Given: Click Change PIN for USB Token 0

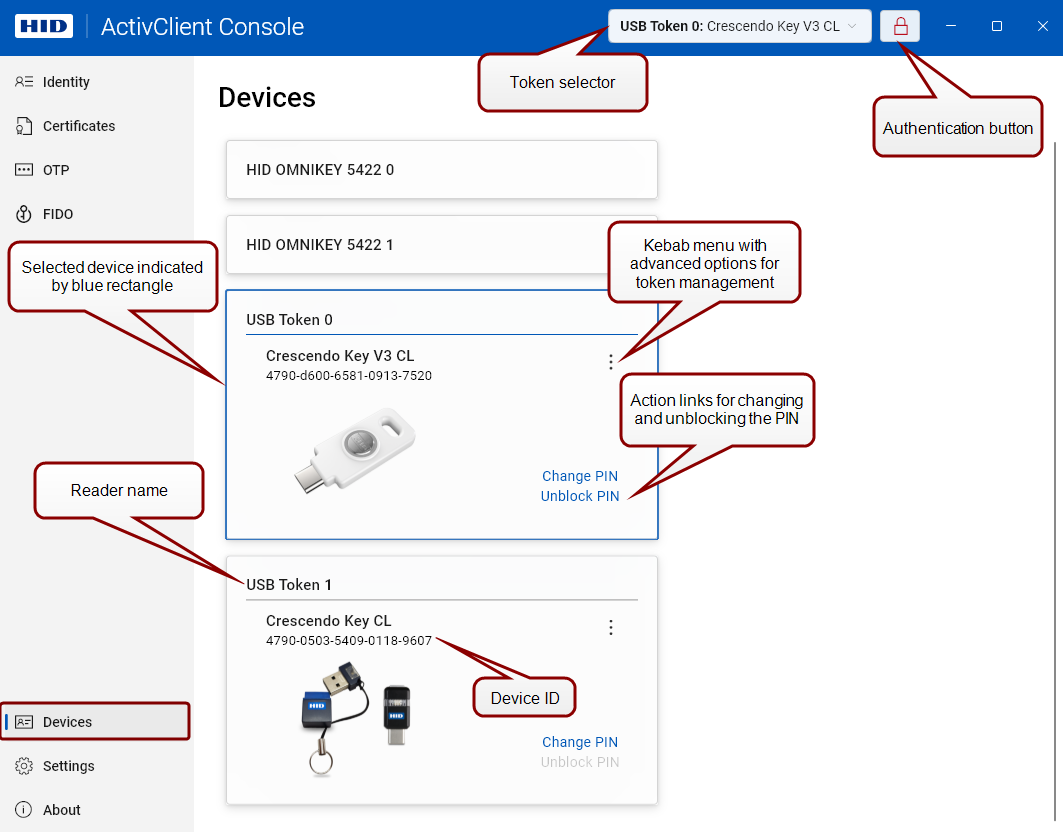Looking at the screenshot, I should point(580,476).
